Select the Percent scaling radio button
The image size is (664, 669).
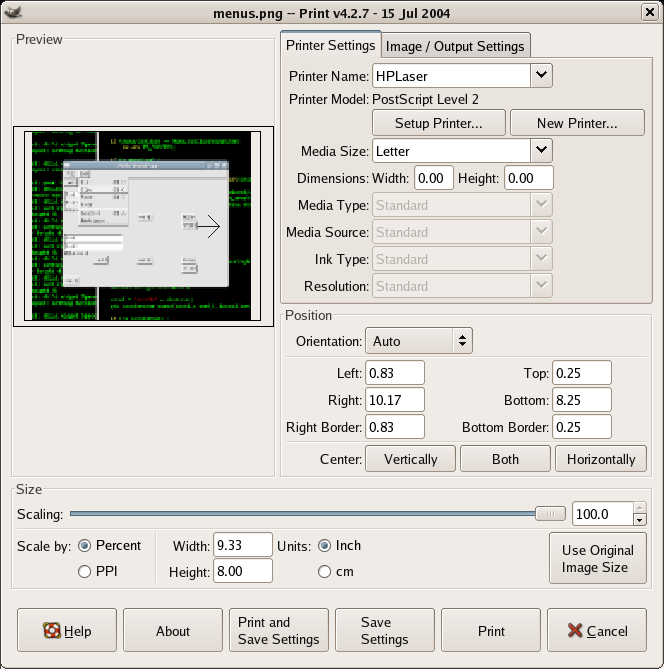(x=84, y=545)
